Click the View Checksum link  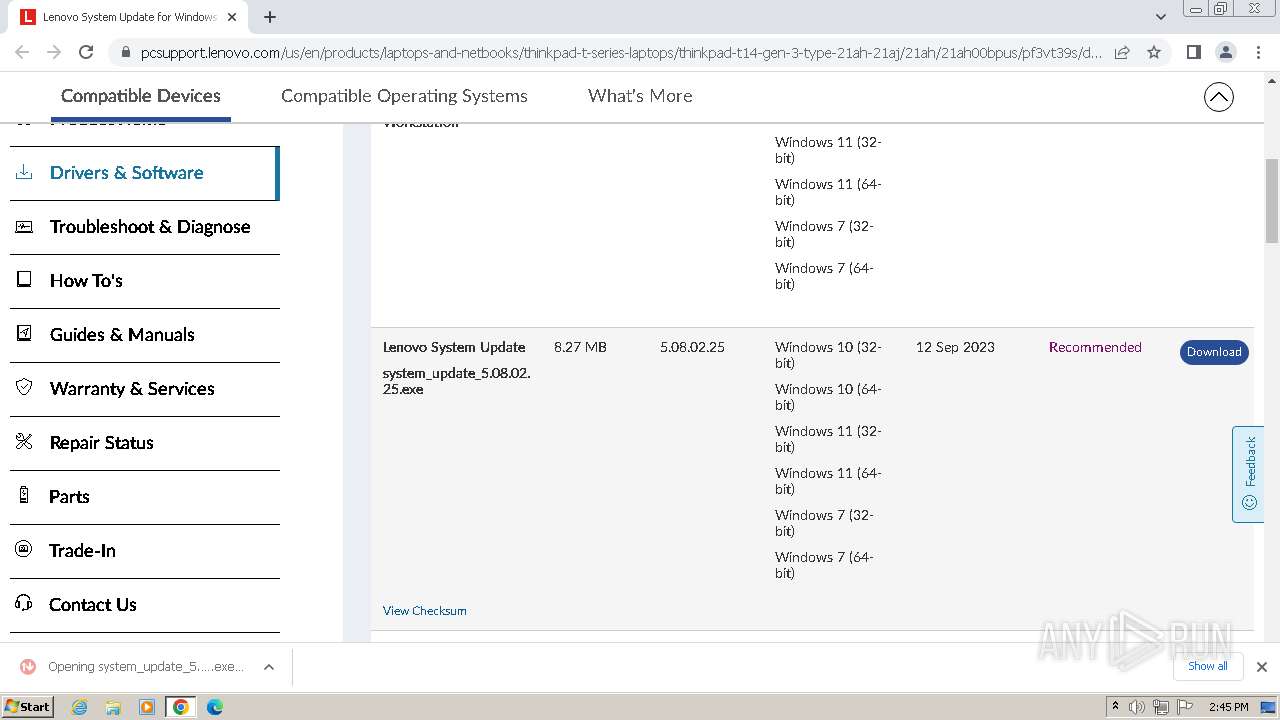tap(424, 611)
